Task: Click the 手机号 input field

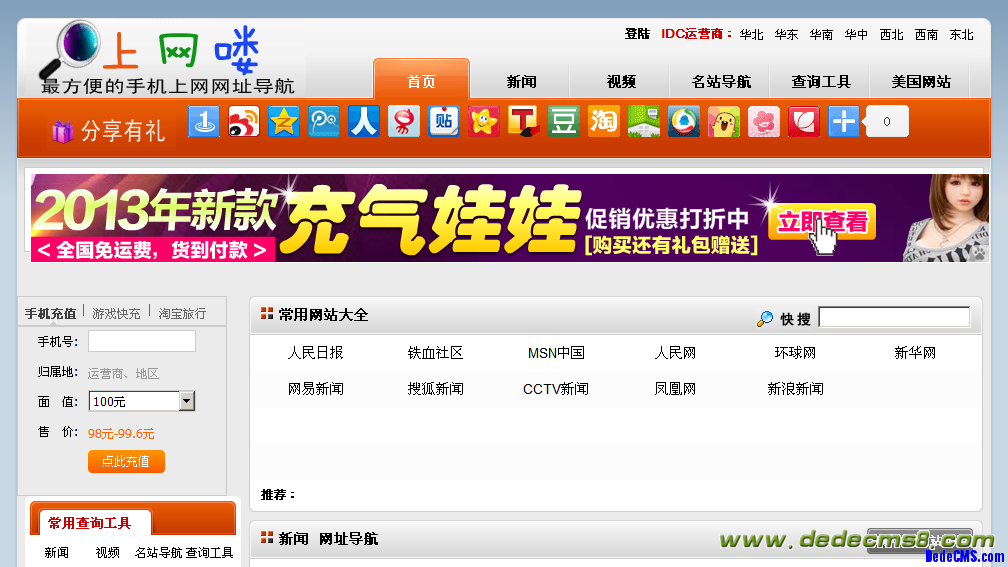Action: 141,341
